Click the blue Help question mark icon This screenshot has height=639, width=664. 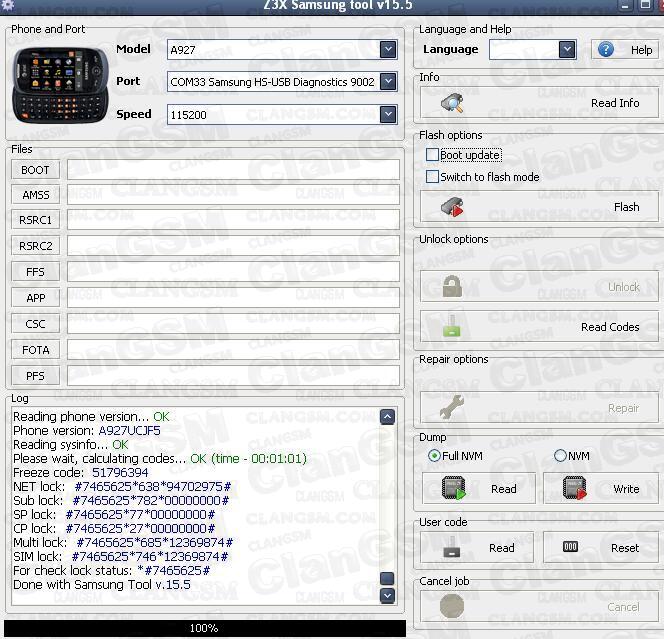click(606, 50)
